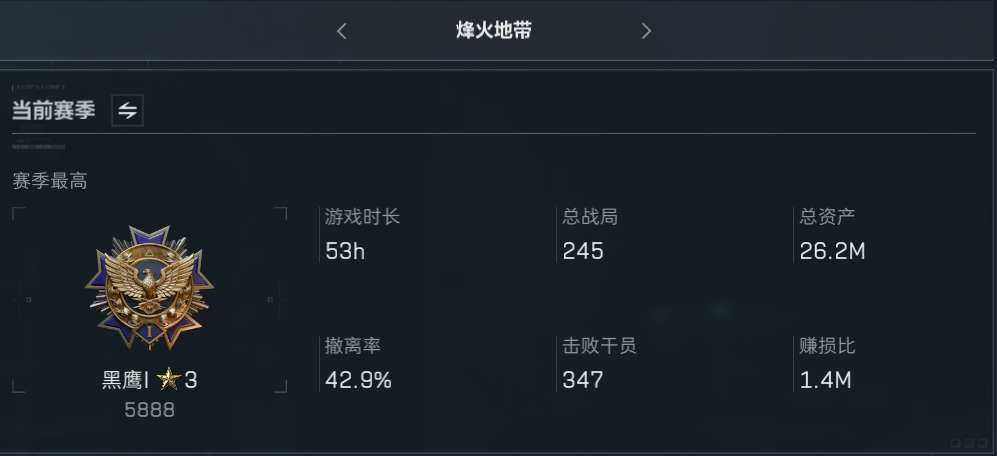Click the 赛季最高 label

click(50, 181)
